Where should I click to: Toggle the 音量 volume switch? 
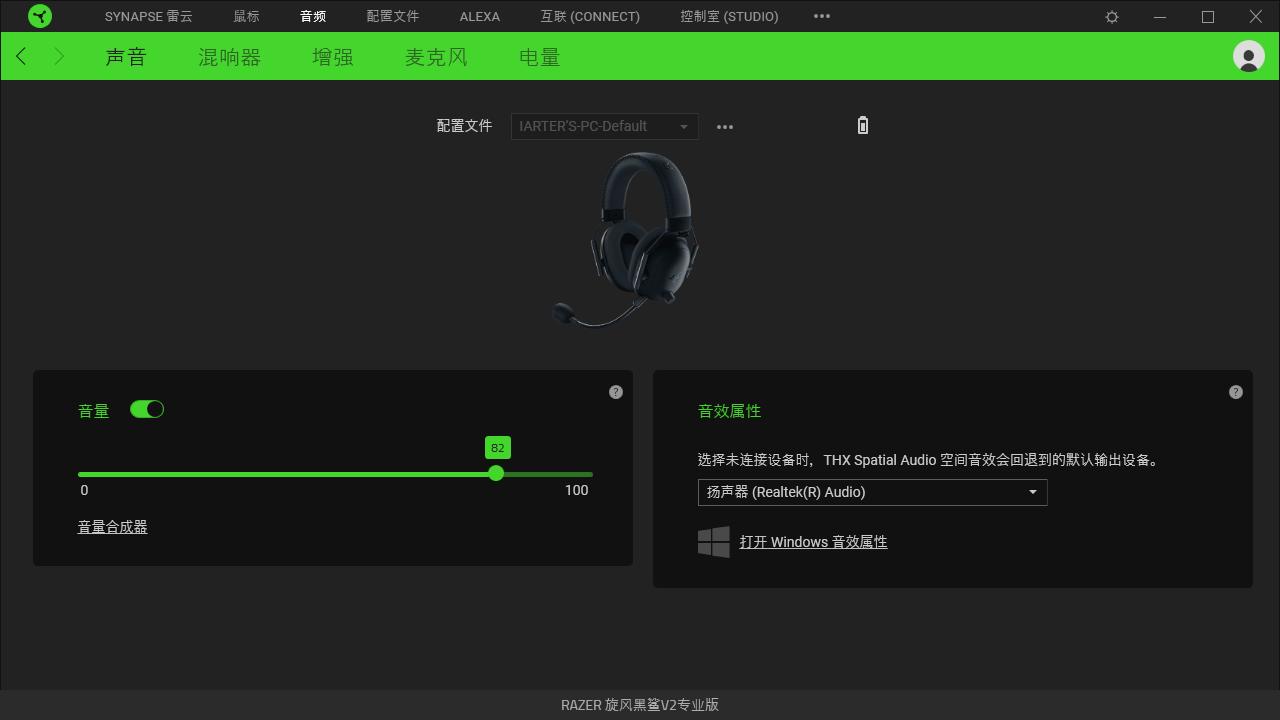point(146,409)
